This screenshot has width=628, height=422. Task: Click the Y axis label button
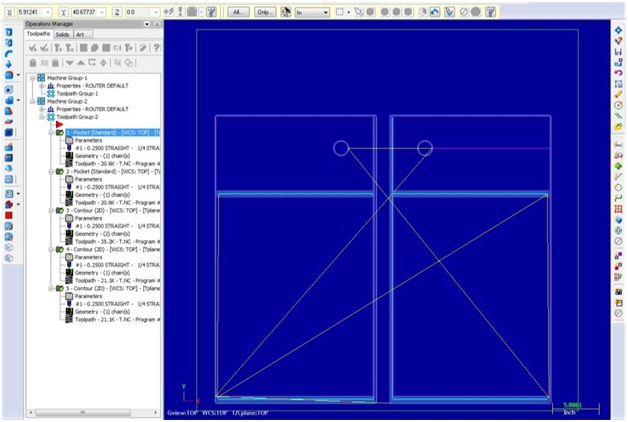[63, 12]
